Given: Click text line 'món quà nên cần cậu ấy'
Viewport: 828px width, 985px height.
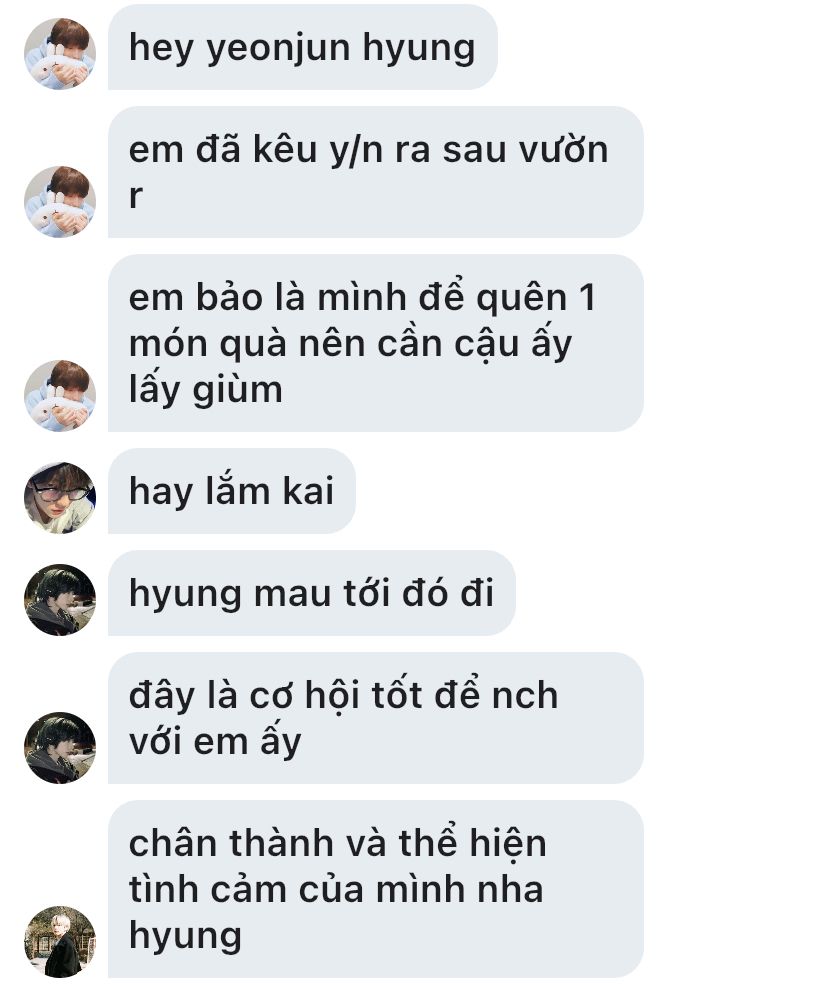Looking at the screenshot, I should [351, 344].
